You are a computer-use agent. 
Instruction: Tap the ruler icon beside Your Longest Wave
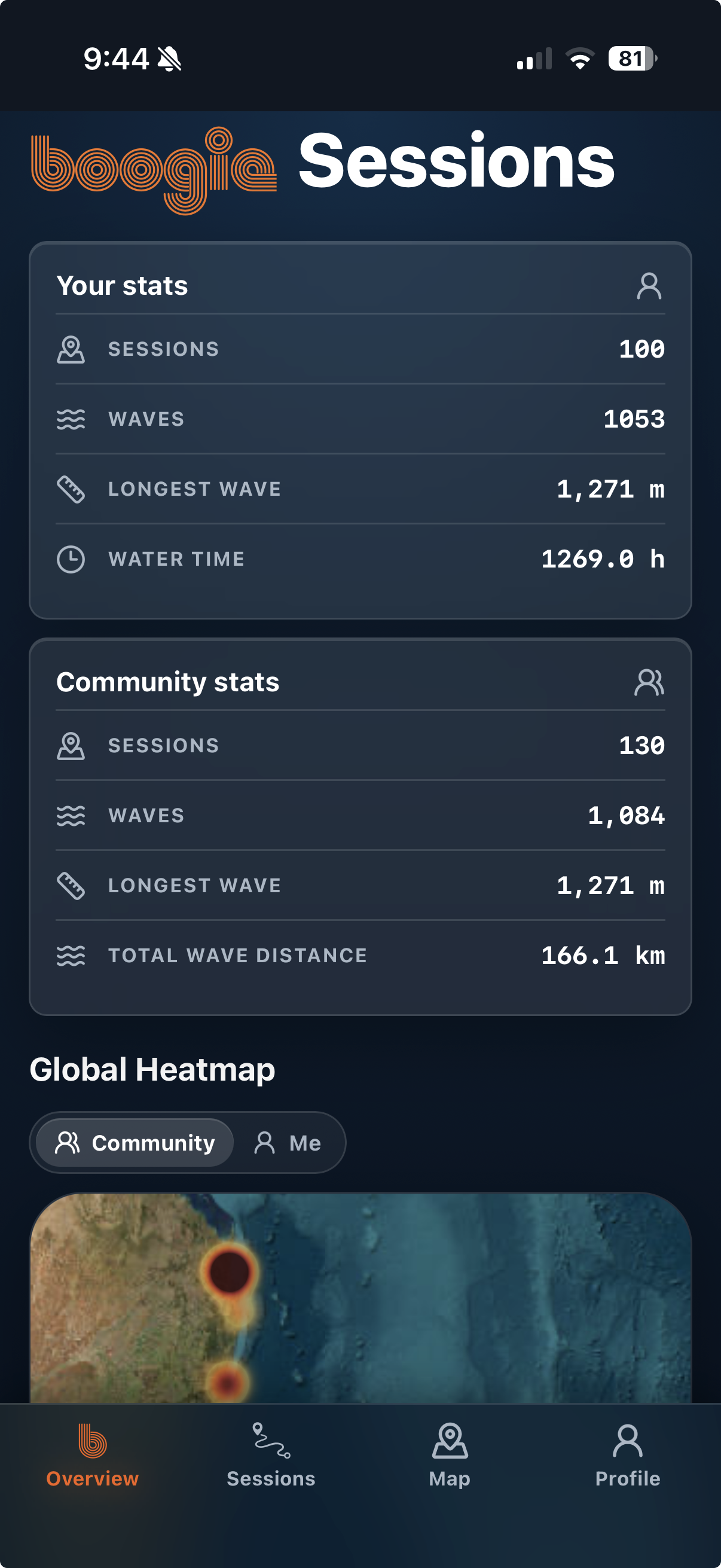pyautogui.click(x=71, y=489)
